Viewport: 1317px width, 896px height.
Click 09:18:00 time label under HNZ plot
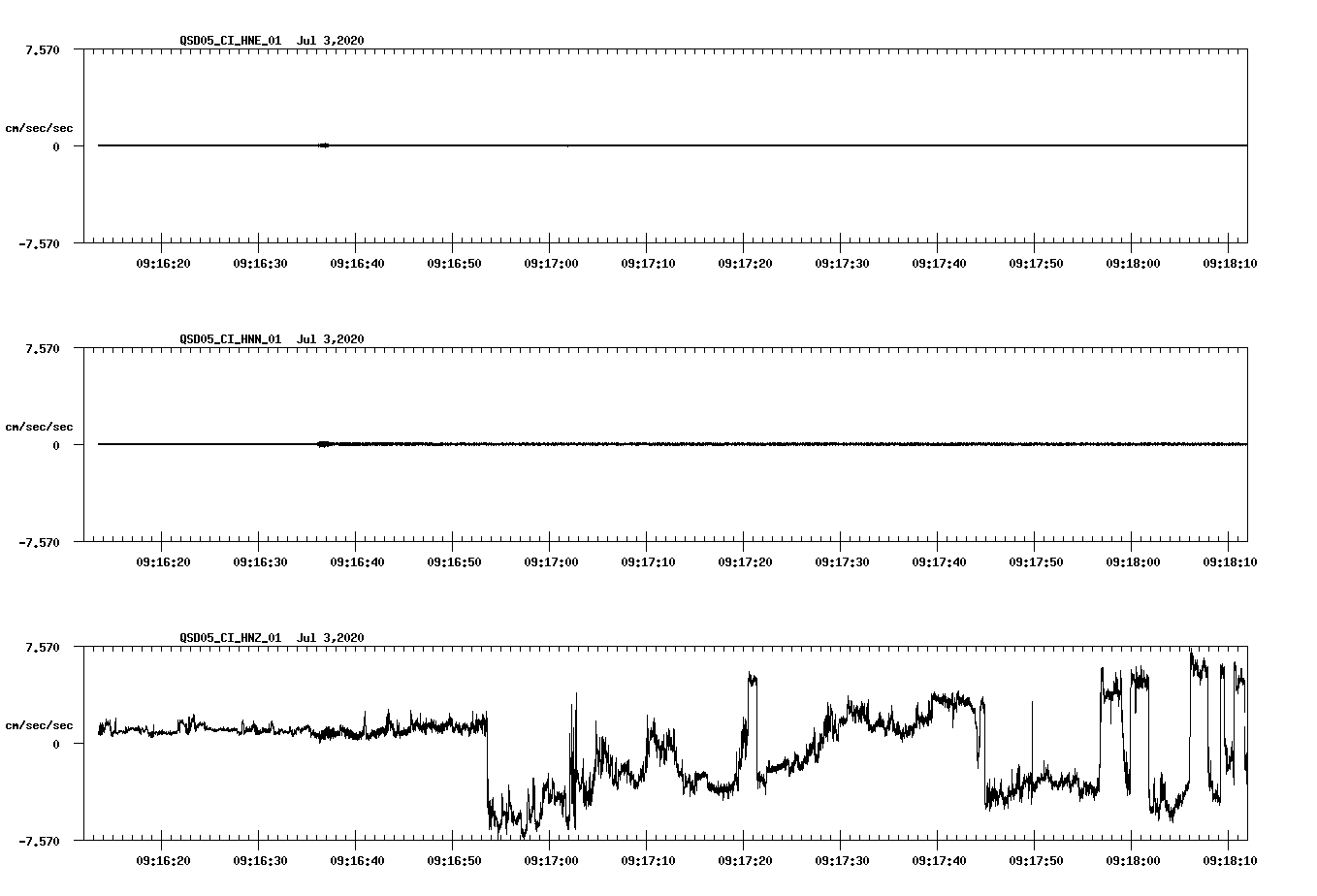point(1133,860)
